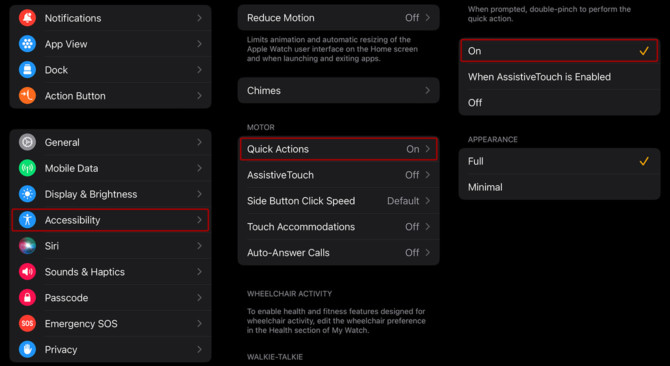670x366 pixels.
Task: Open the Notifications row chevron
Action: click(x=200, y=18)
